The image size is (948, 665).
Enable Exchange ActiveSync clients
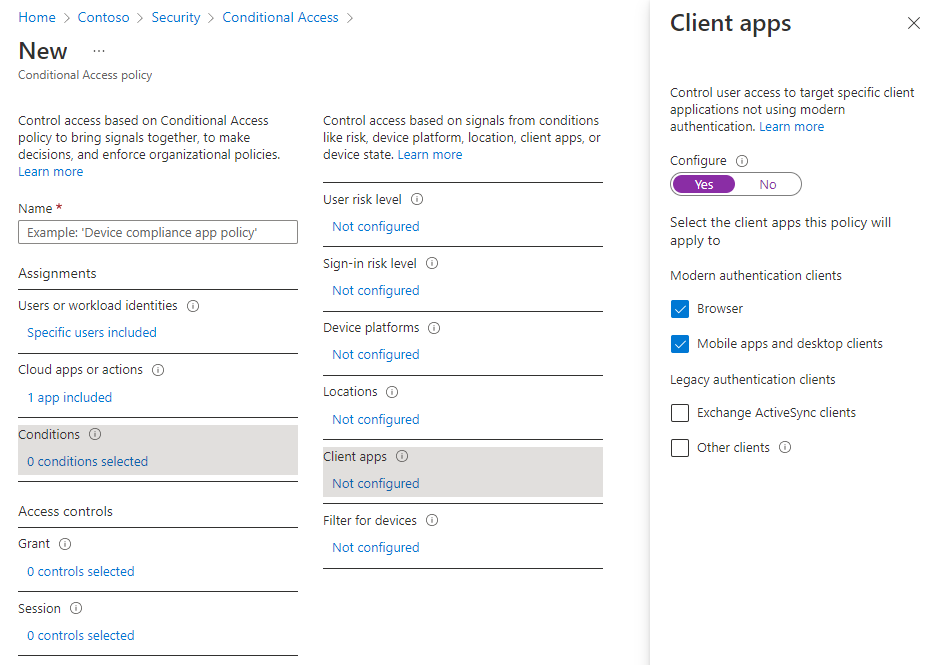[680, 412]
